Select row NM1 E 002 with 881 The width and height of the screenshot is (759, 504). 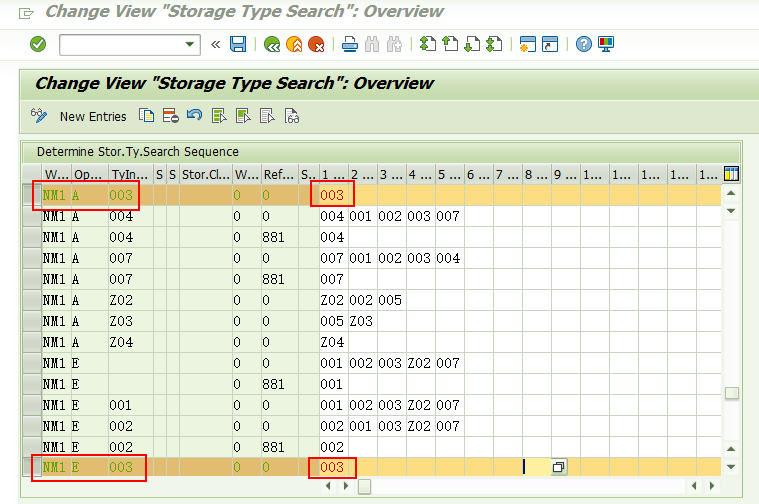click(32, 447)
